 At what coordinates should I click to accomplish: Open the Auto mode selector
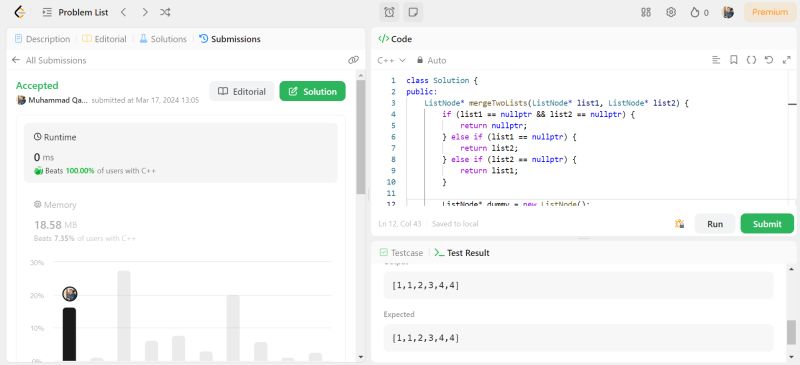pyautogui.click(x=432, y=60)
